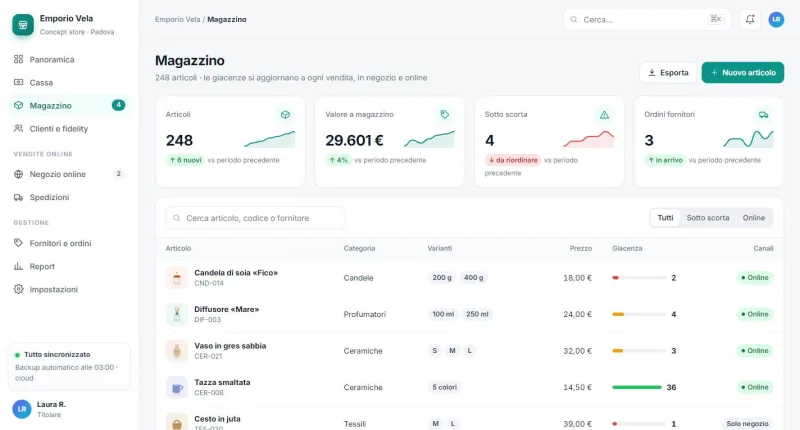This screenshot has height=430, width=800.
Task: Click the Solo negozio badge for Cesto in juta
Action: [747, 424]
